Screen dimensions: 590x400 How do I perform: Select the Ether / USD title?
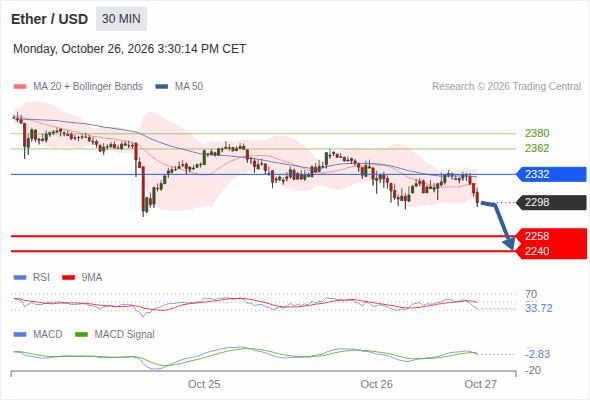click(49, 19)
